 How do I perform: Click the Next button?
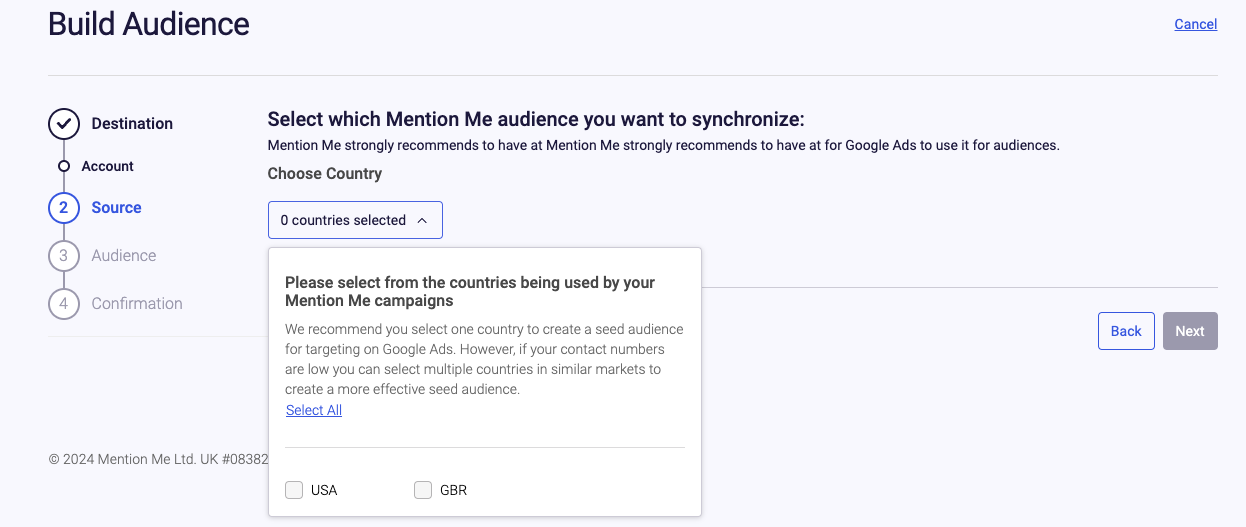coord(1190,331)
